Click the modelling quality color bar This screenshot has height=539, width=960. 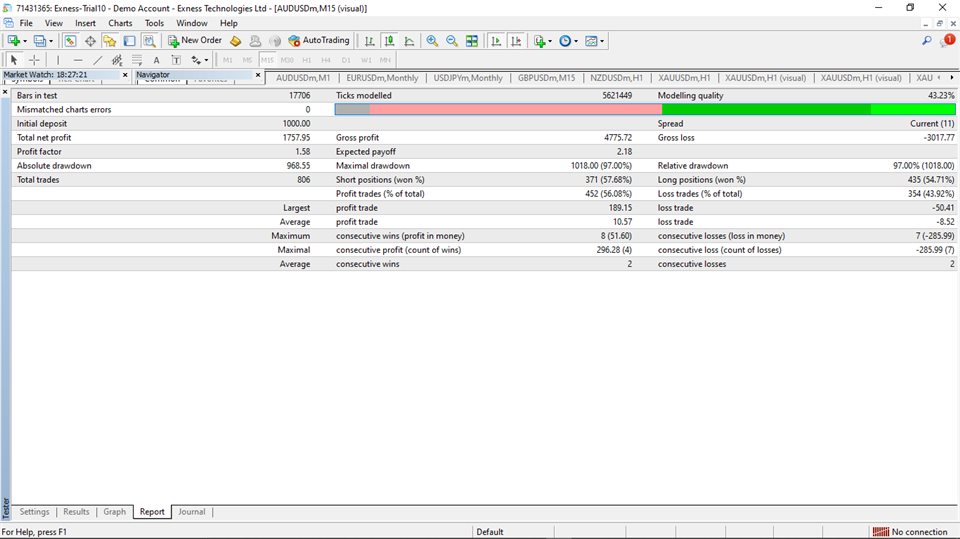click(645, 109)
